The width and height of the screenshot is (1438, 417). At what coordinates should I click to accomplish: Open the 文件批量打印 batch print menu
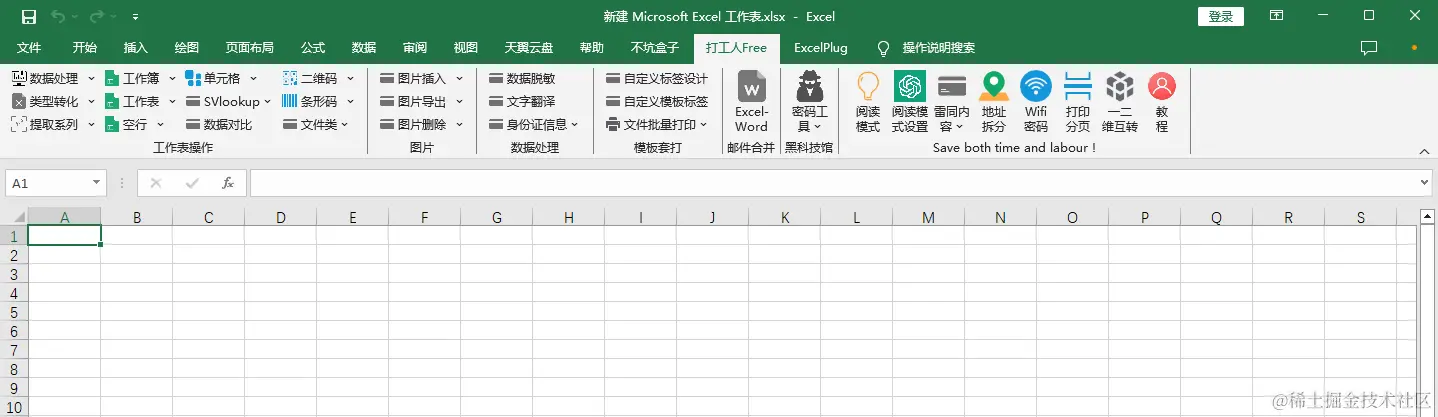coord(657,124)
